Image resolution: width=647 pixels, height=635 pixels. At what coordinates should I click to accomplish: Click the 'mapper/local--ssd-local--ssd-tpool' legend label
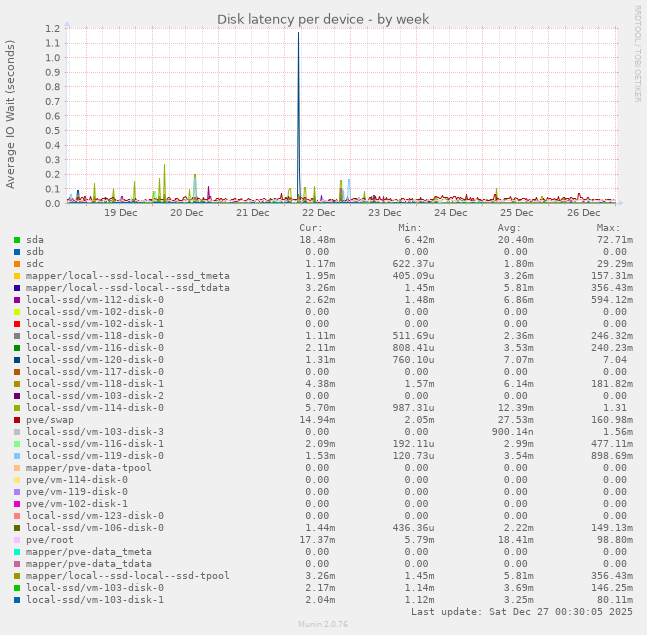click(128, 576)
